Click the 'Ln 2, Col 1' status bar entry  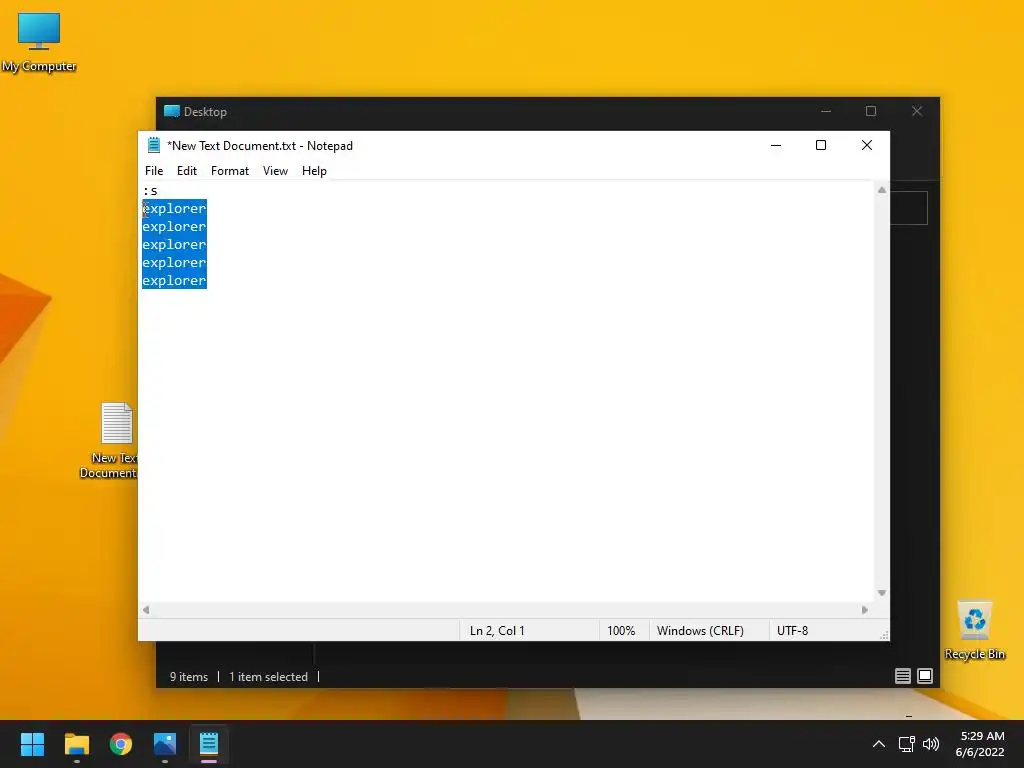[x=497, y=631]
